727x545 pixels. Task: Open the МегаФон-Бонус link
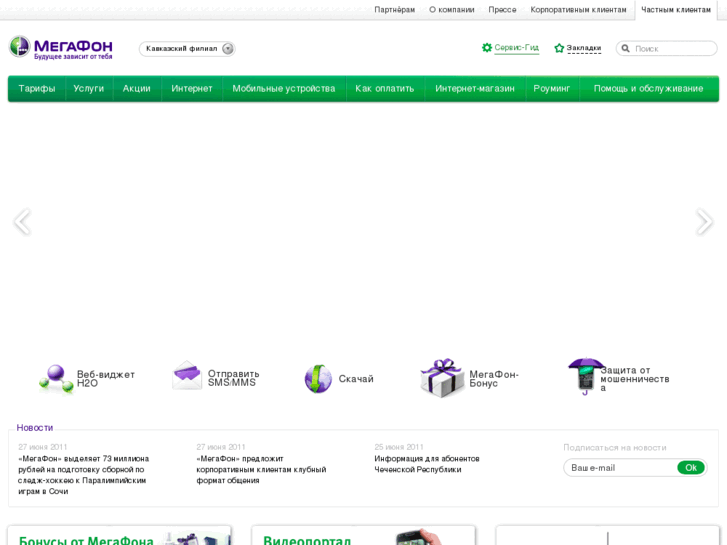(494, 378)
